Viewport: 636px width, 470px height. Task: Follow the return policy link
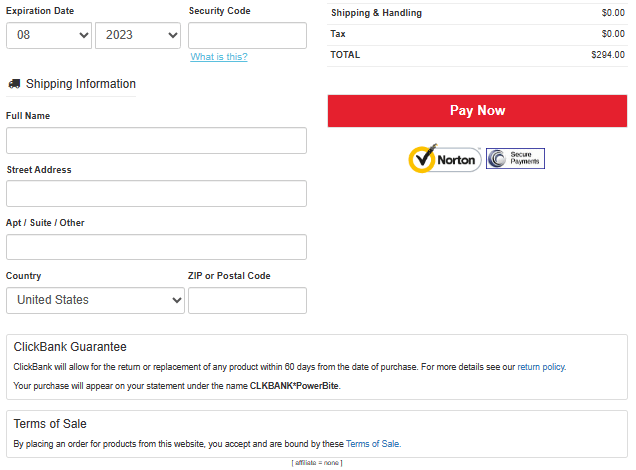tap(540, 367)
